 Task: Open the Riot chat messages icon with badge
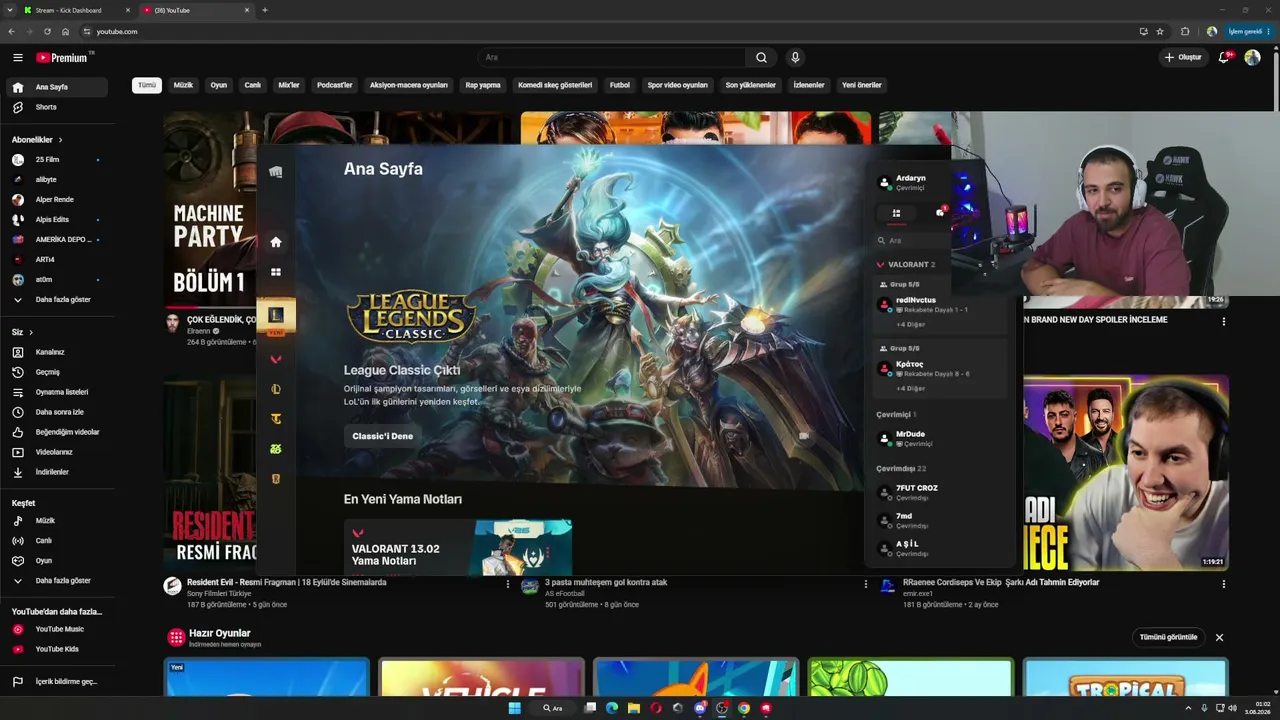[x=940, y=213]
